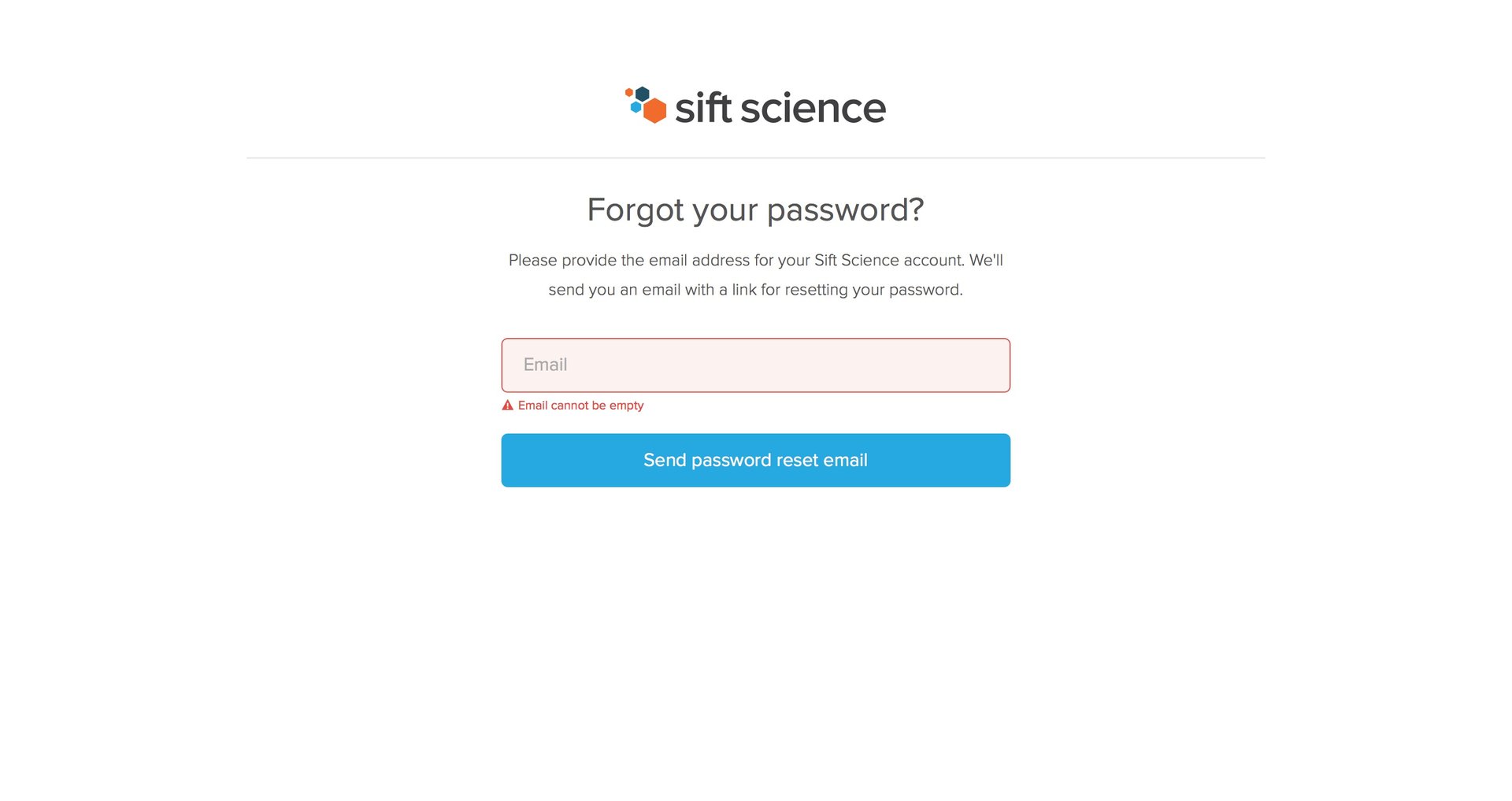Click the small orange dot above the logo
This screenshot has width=1512, height=801.
(x=628, y=92)
